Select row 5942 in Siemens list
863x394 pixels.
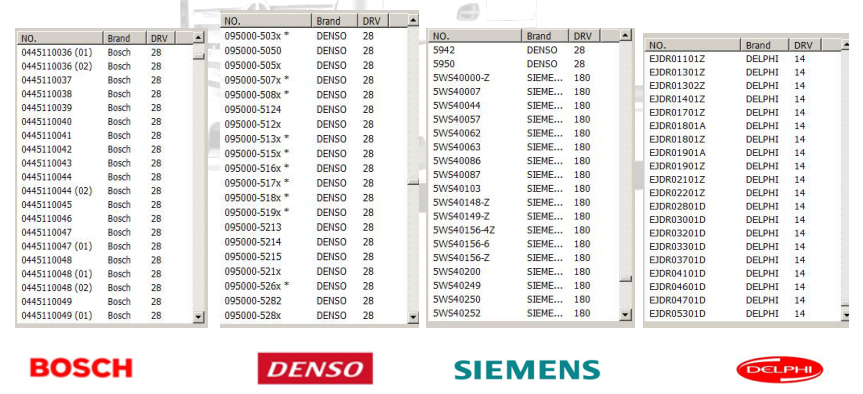click(x=524, y=50)
